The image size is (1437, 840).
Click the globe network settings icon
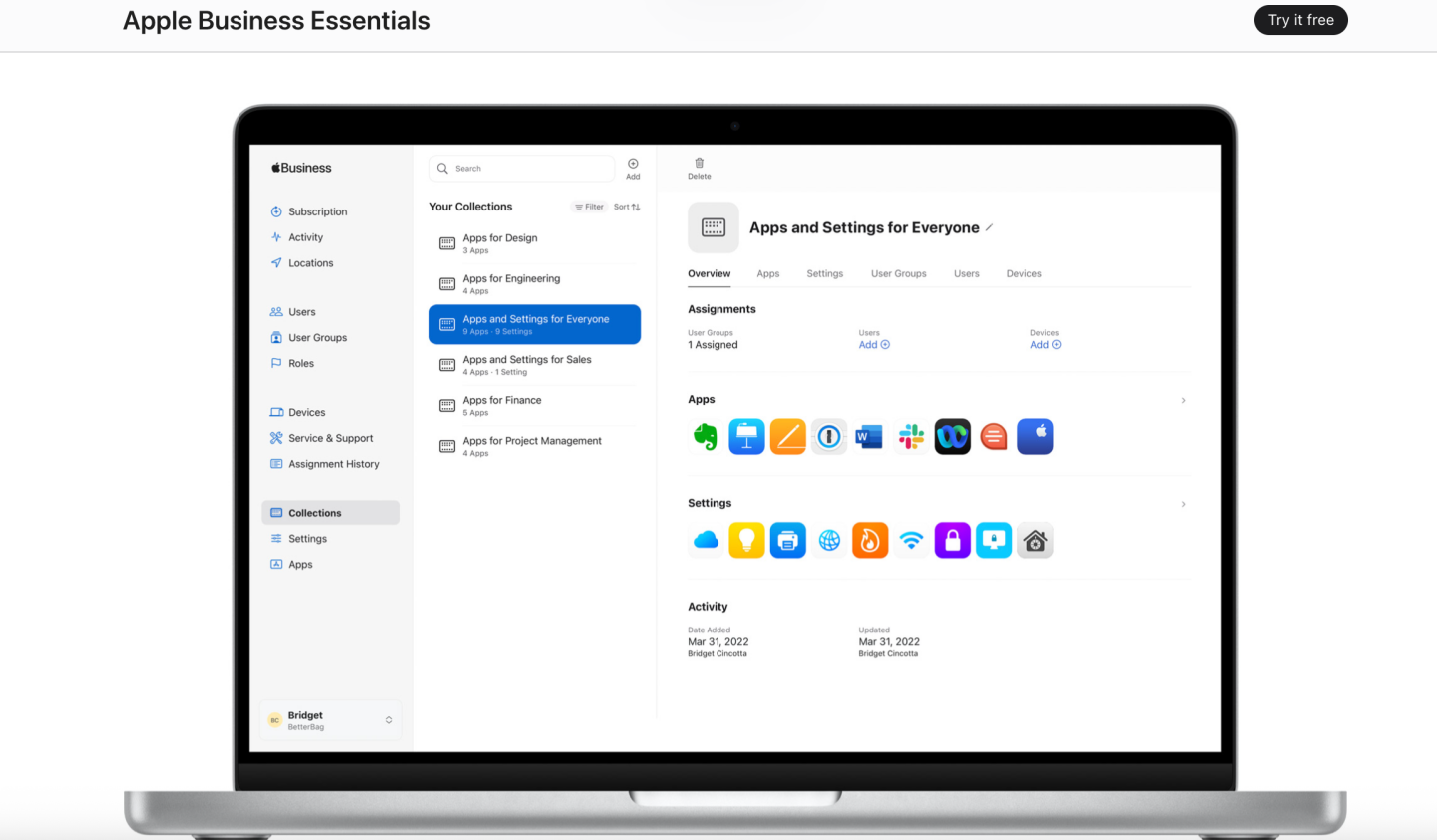click(x=829, y=541)
